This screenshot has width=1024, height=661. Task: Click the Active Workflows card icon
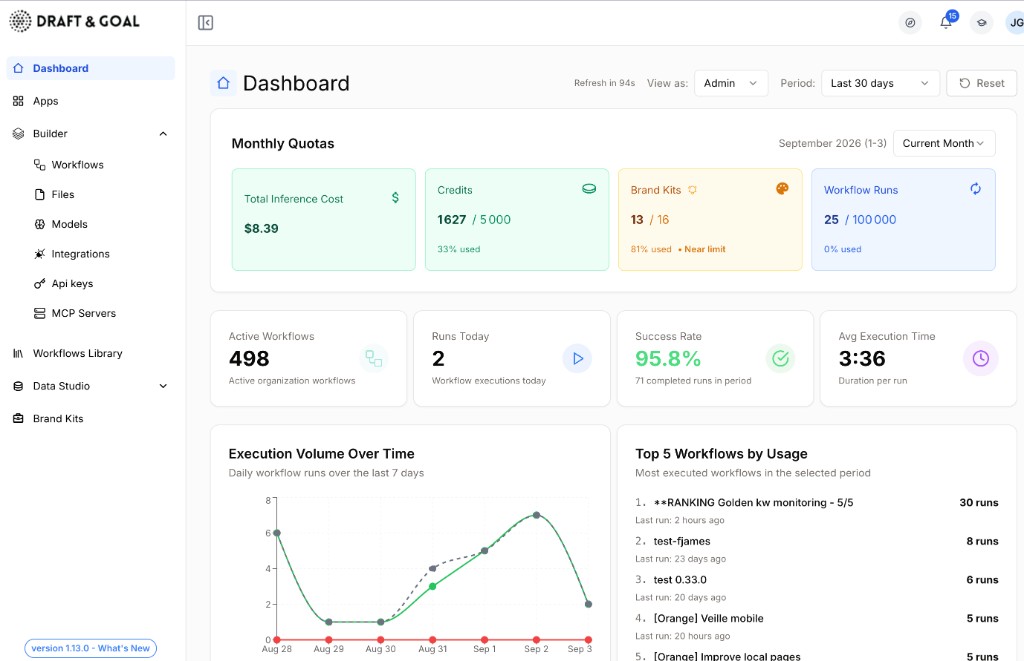pyautogui.click(x=374, y=358)
